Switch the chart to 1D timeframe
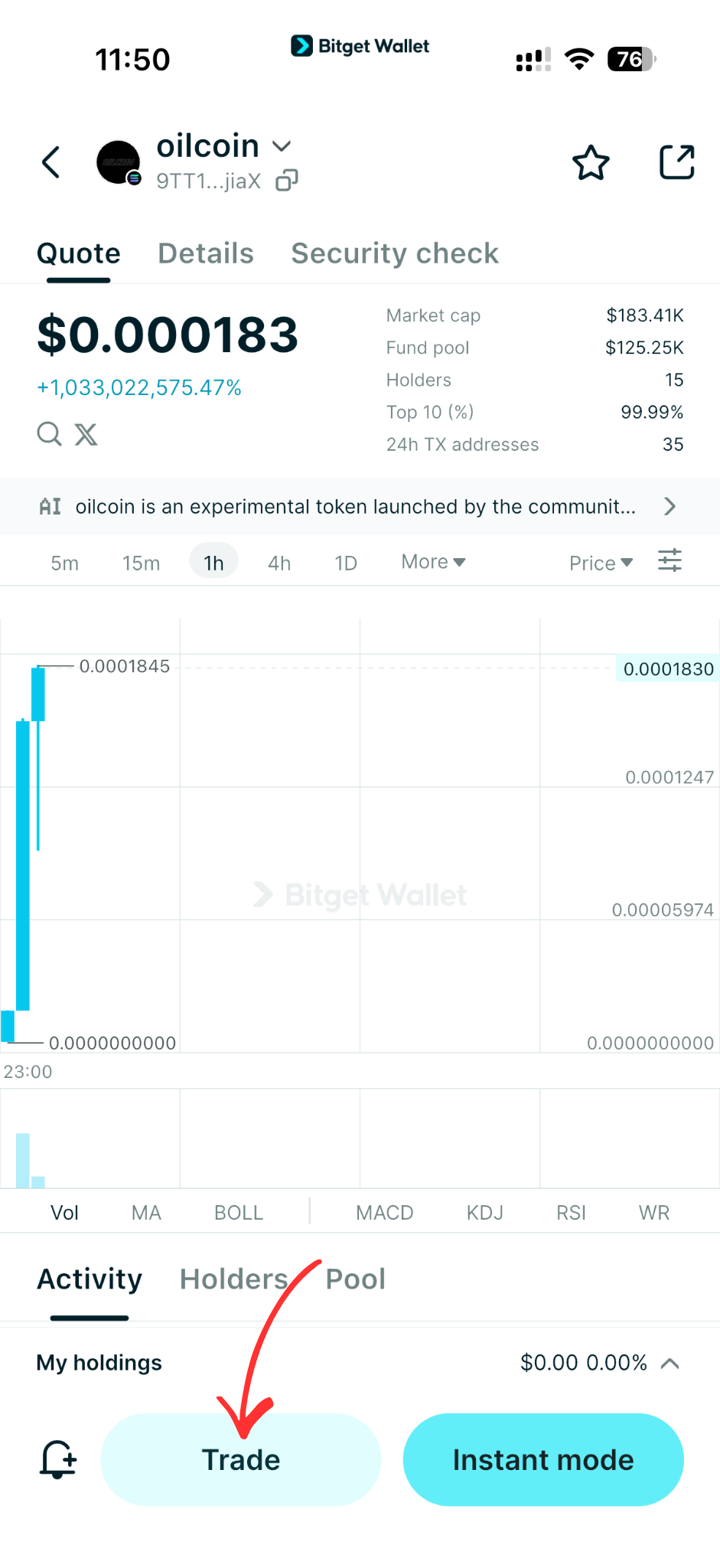Image resolution: width=720 pixels, height=1568 pixels. (x=345, y=562)
